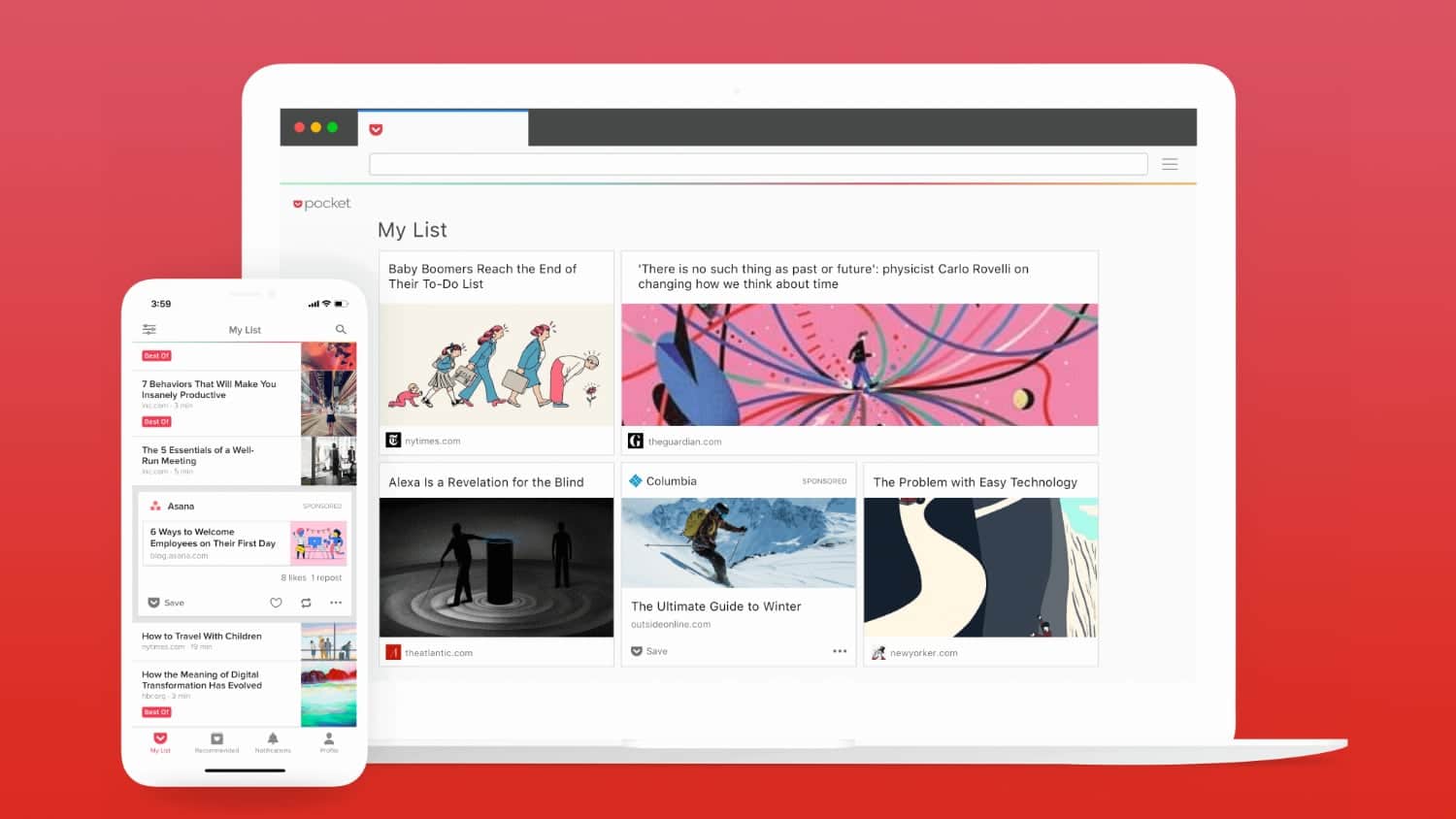Viewport: 1456px width, 819px height.
Task: Like the Asana post with the heart icon
Action: pos(276,603)
